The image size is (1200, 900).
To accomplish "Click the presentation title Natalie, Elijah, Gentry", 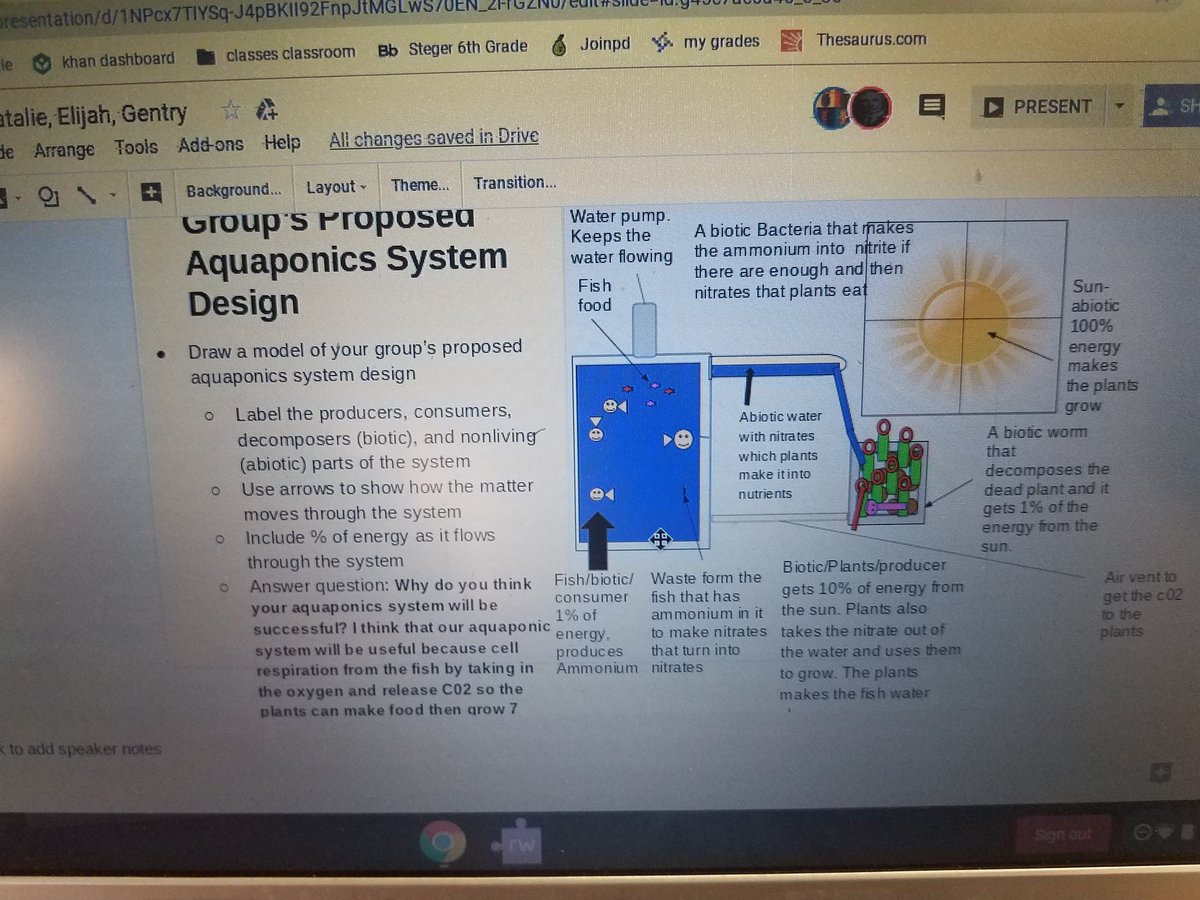I will coord(93,115).
